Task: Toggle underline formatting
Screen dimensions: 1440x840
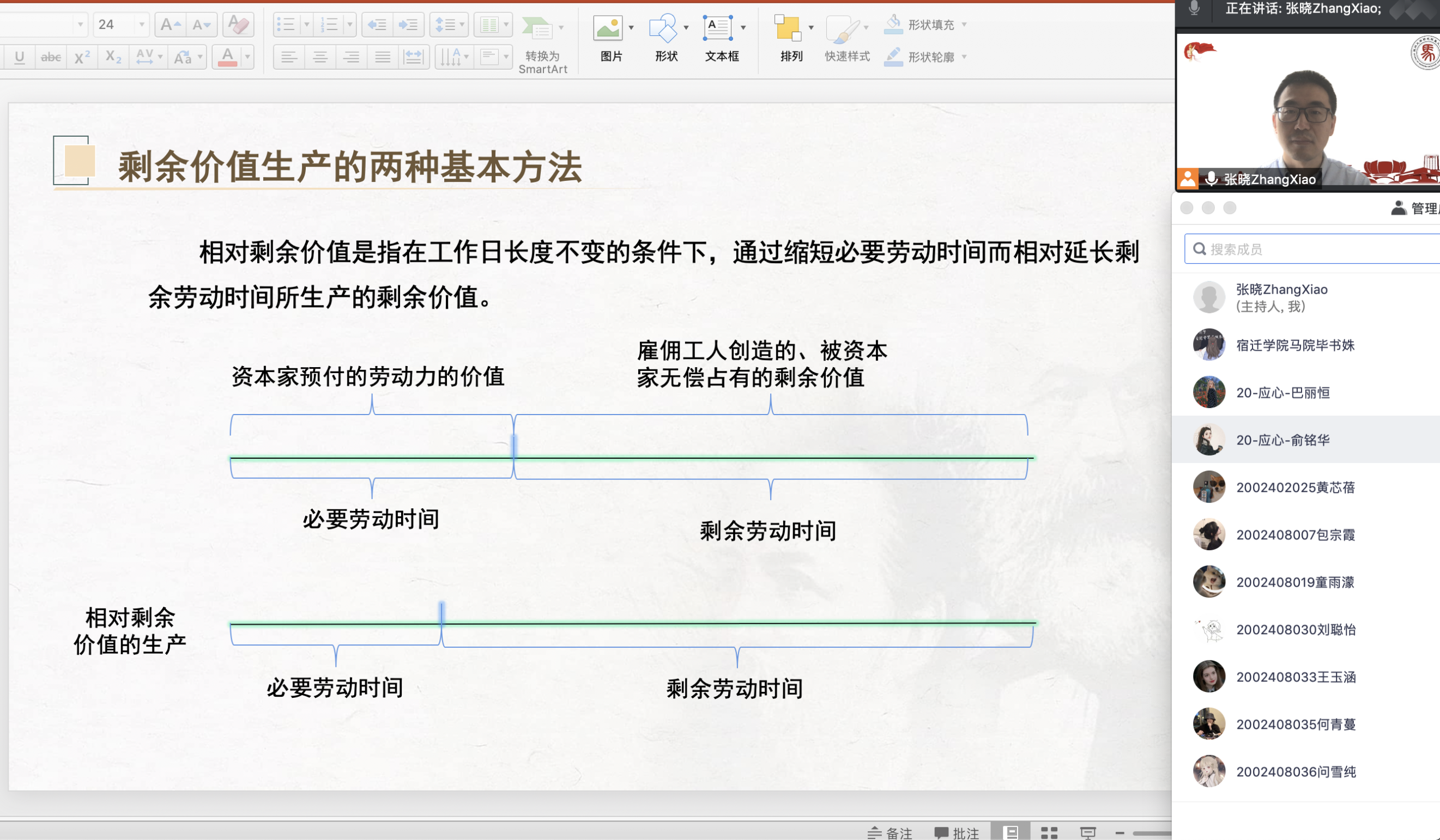Action: pos(20,57)
